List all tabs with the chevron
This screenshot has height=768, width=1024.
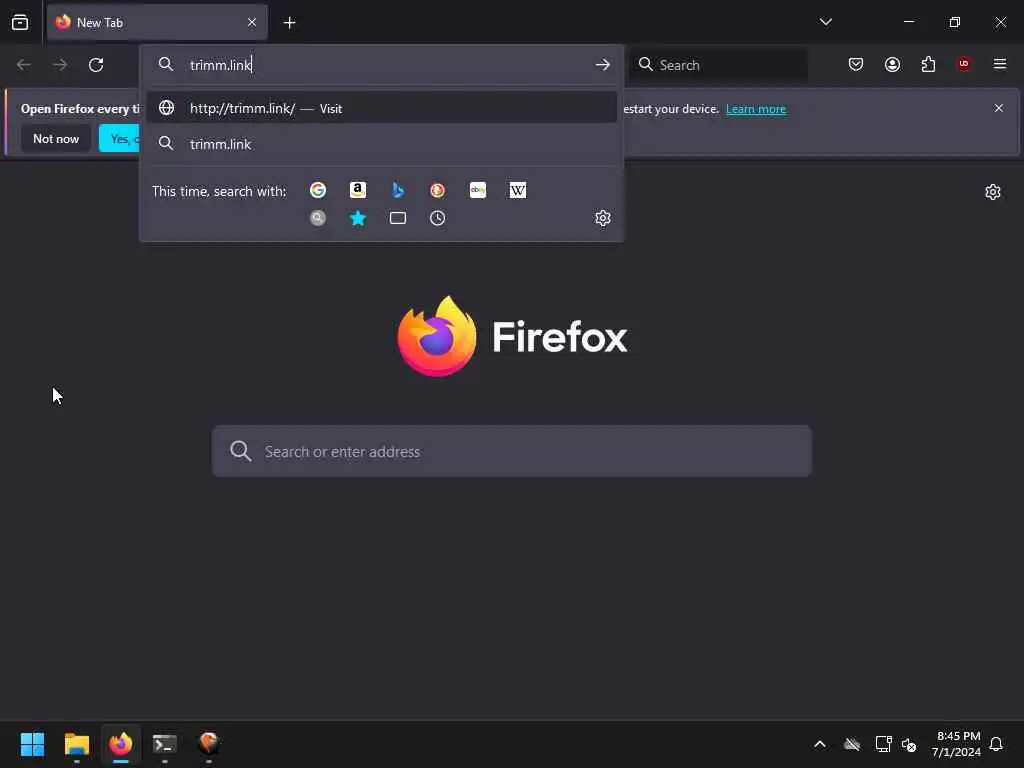[826, 22]
